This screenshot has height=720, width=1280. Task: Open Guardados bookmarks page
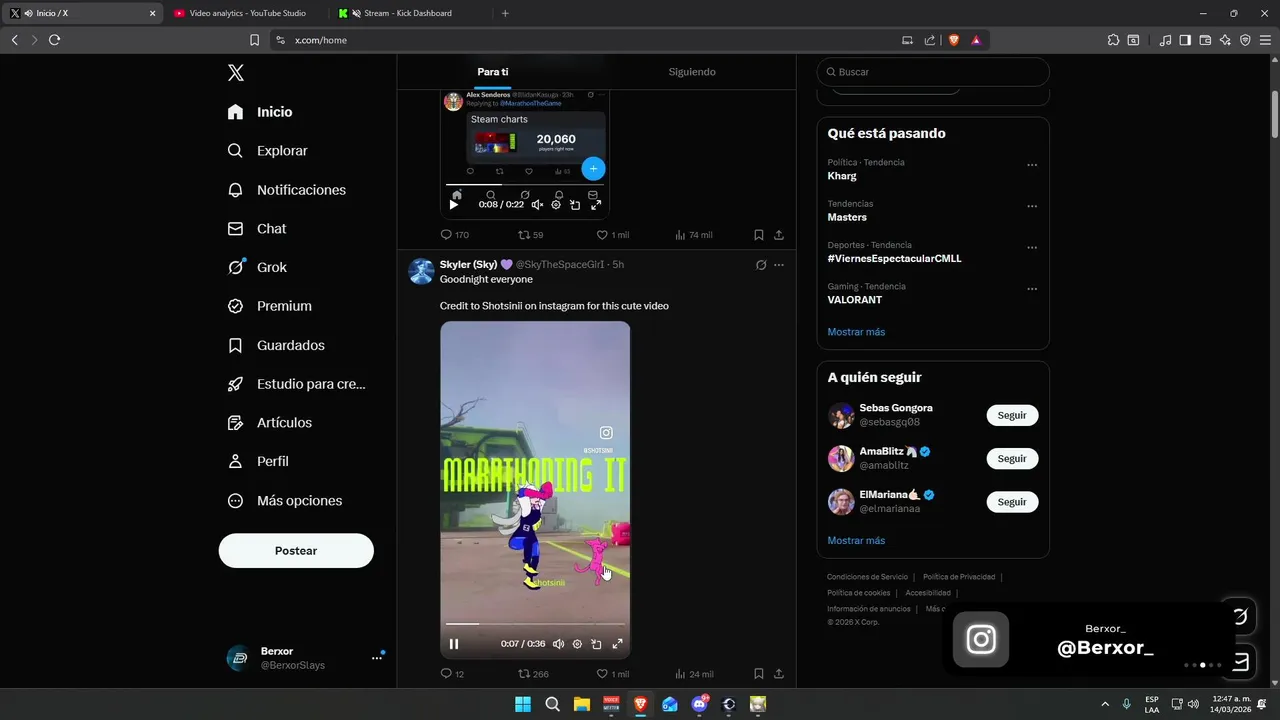(276, 345)
